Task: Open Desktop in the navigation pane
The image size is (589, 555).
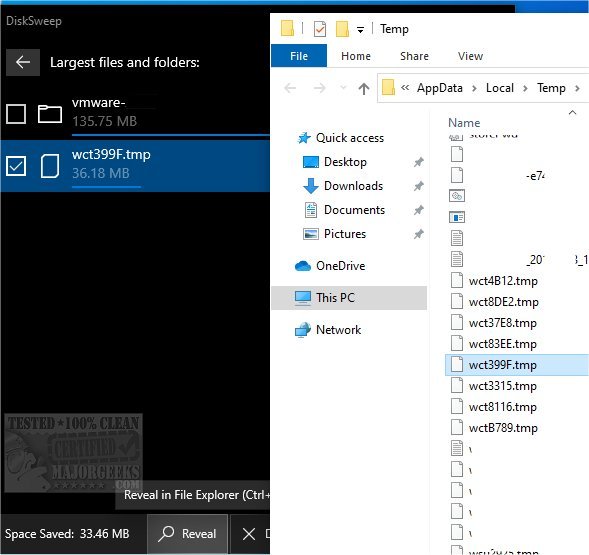Action: click(x=345, y=162)
